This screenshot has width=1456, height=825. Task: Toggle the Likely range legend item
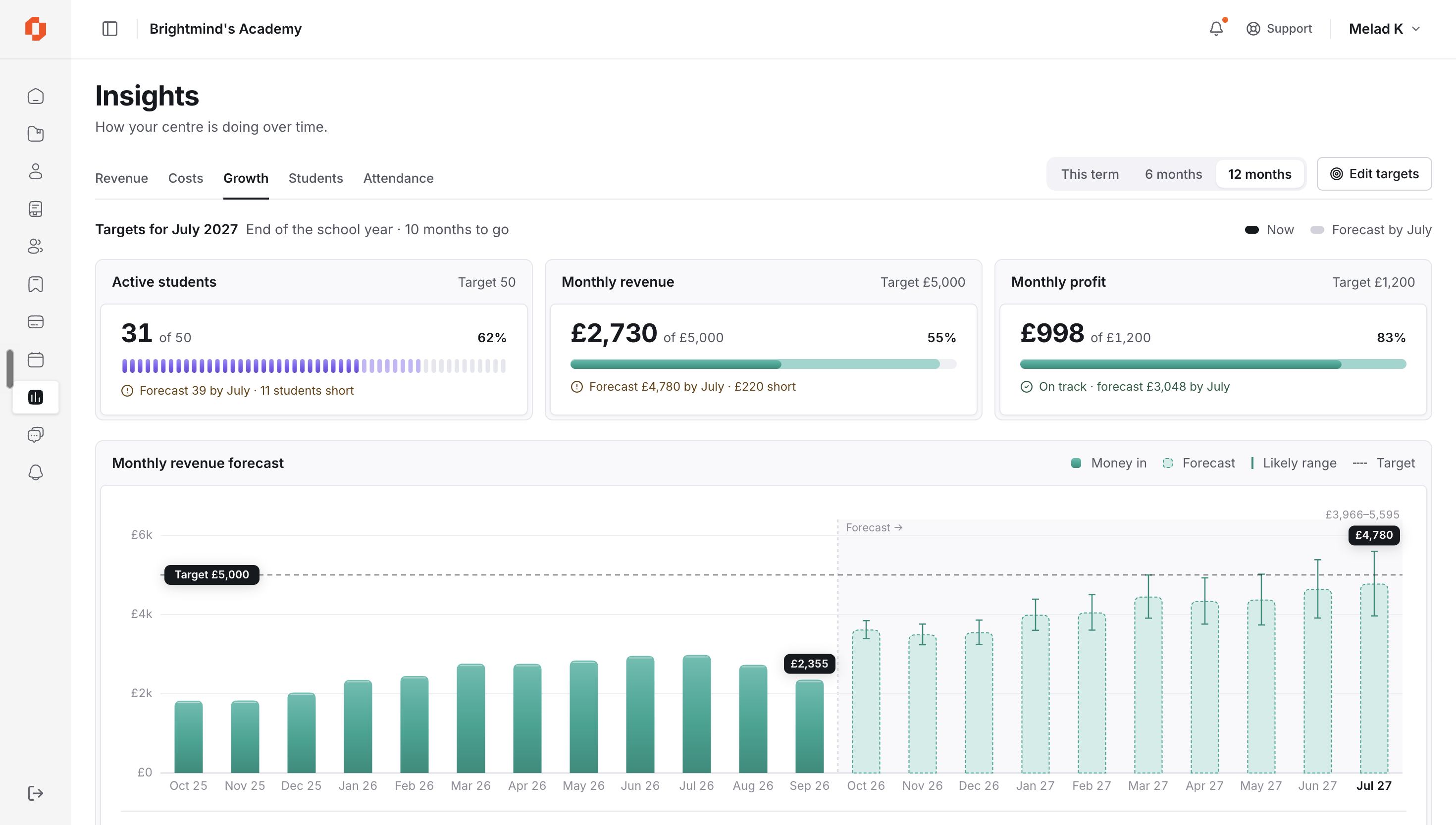[1294, 463]
